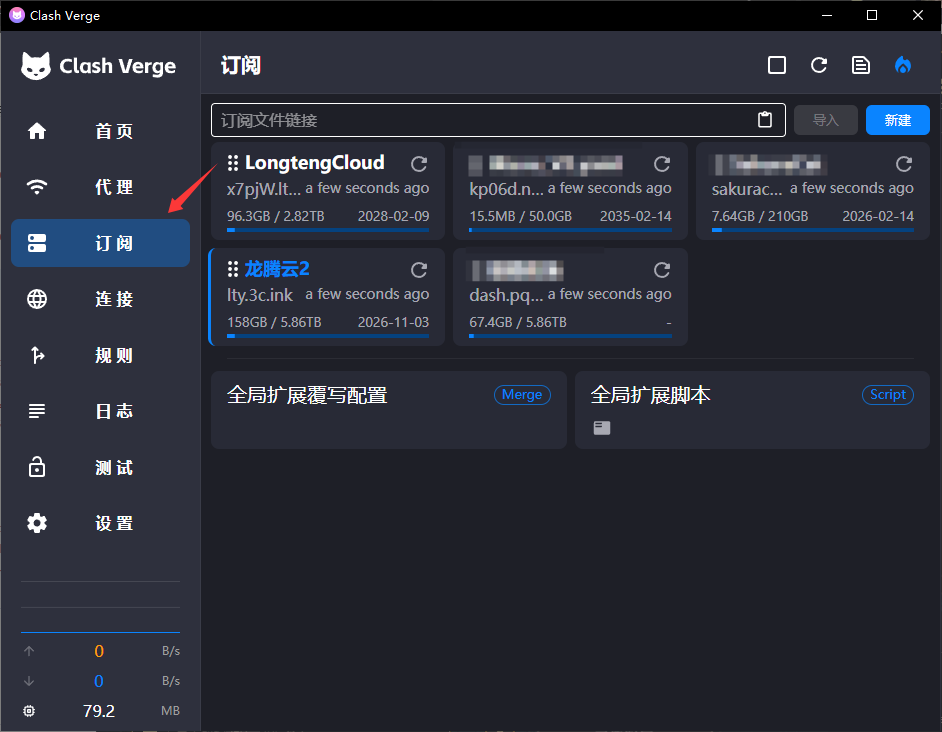The width and height of the screenshot is (942, 732).
Task: Open the 连接 connections page
Action: point(100,299)
